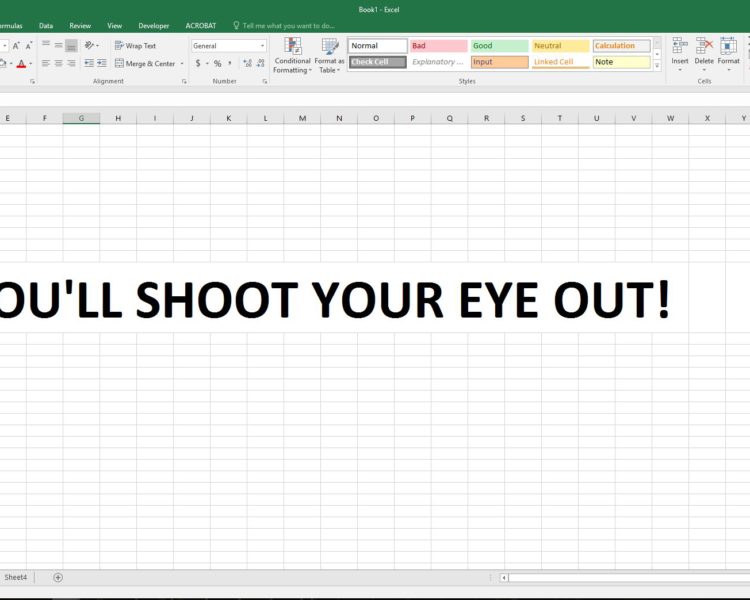The height and width of the screenshot is (600, 750).
Task: Apply the Check Cell style
Action: [x=377, y=62]
